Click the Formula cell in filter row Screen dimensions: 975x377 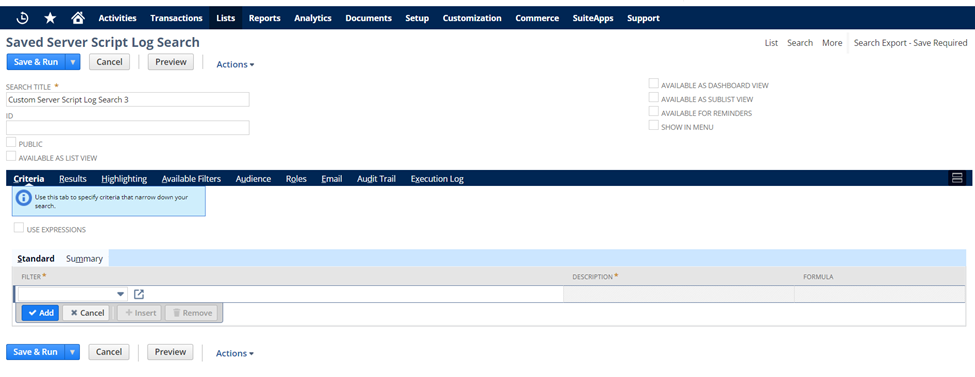click(880, 294)
